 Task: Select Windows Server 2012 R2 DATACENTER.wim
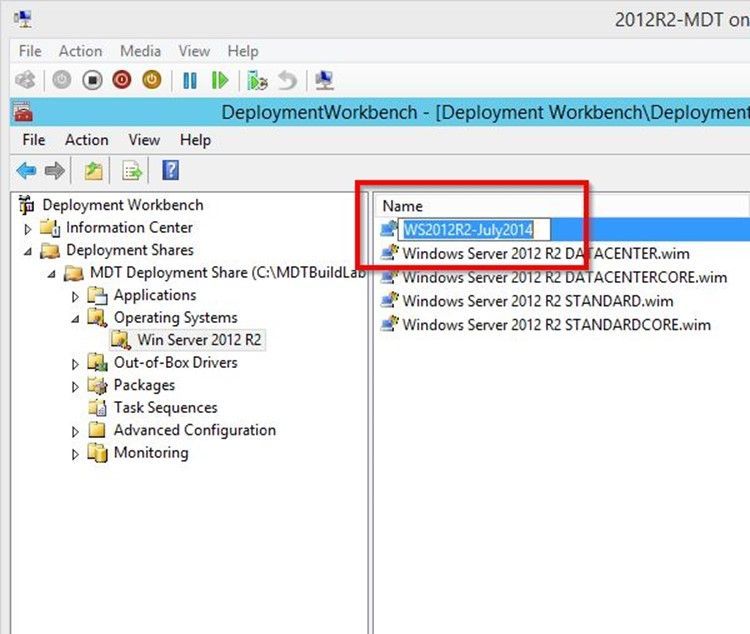click(x=546, y=253)
